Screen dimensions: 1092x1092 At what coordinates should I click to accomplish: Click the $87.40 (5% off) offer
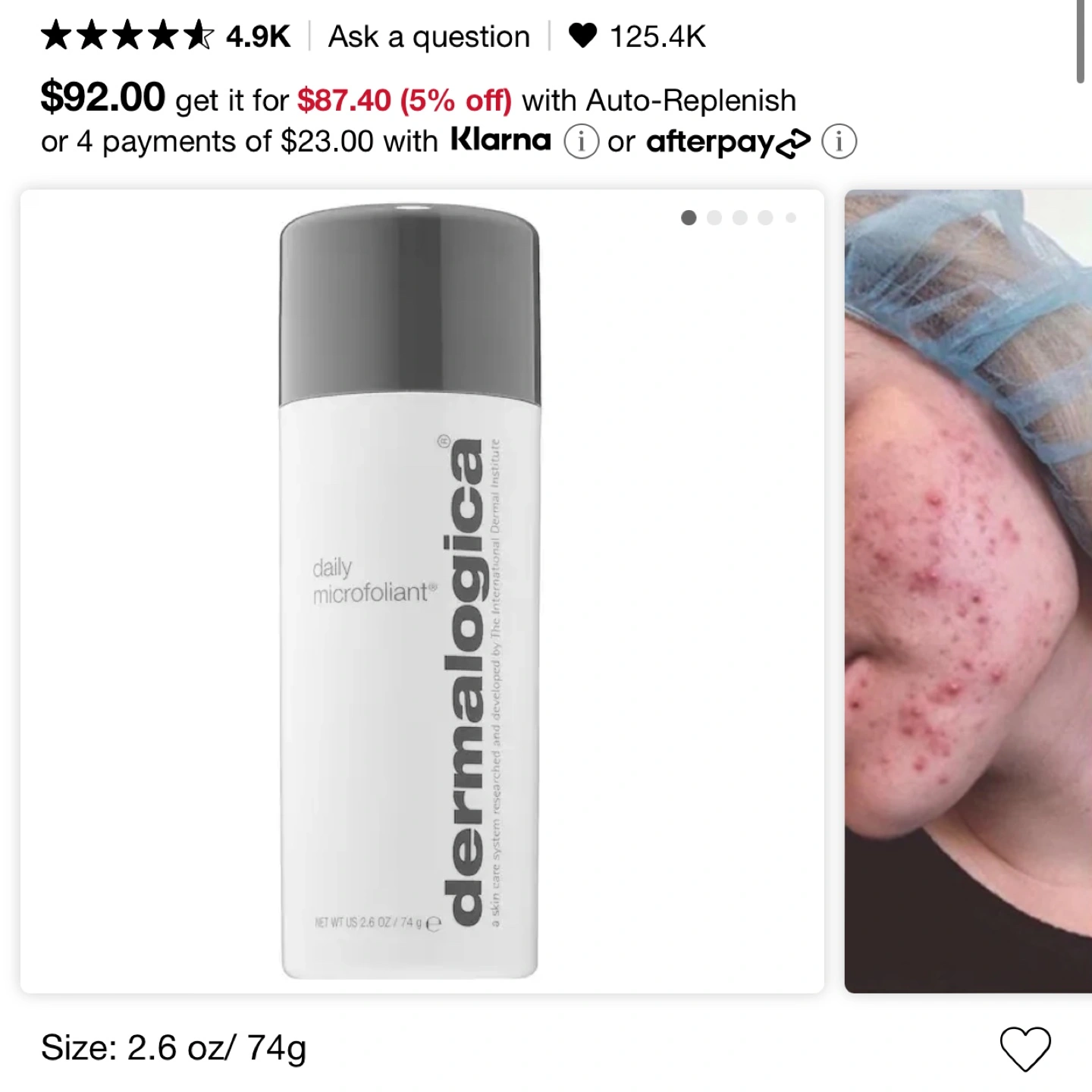click(x=404, y=100)
